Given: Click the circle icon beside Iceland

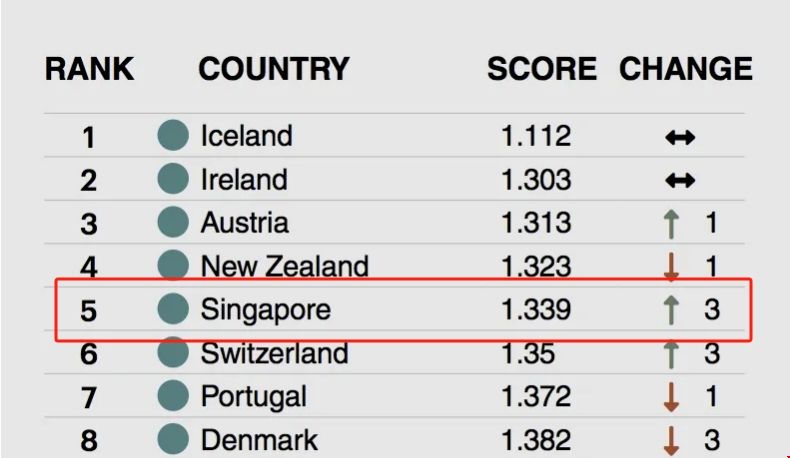Looking at the screenshot, I should (173, 135).
